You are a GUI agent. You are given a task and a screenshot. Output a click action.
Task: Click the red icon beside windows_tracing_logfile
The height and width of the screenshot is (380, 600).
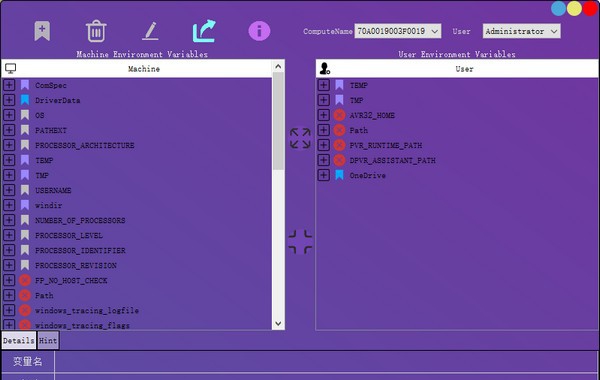pyautogui.click(x=25, y=310)
